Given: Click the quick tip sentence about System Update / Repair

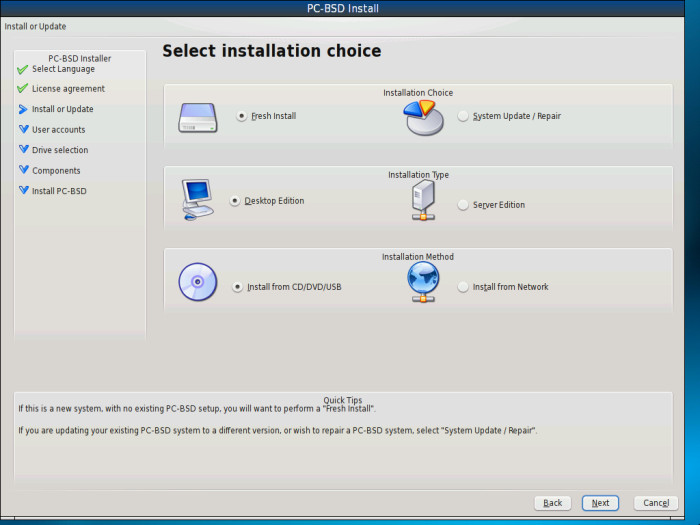Looking at the screenshot, I should [277, 430].
